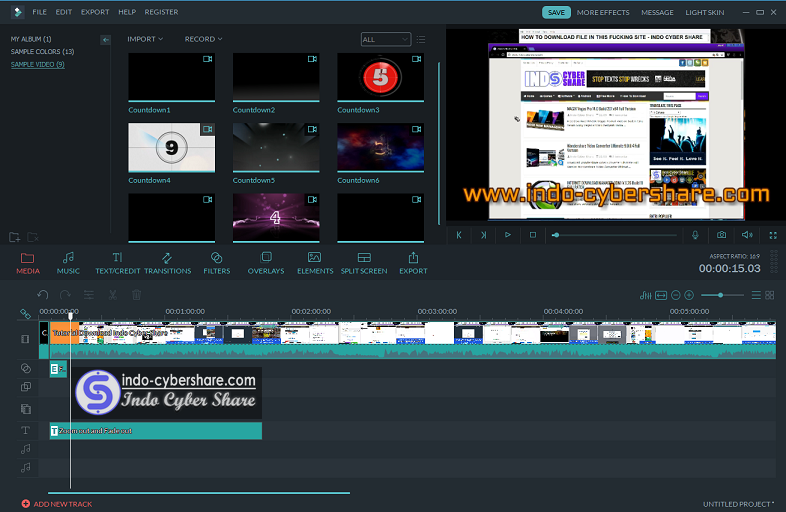
Task: Redo the timeline action
Action: pyautogui.click(x=65, y=295)
